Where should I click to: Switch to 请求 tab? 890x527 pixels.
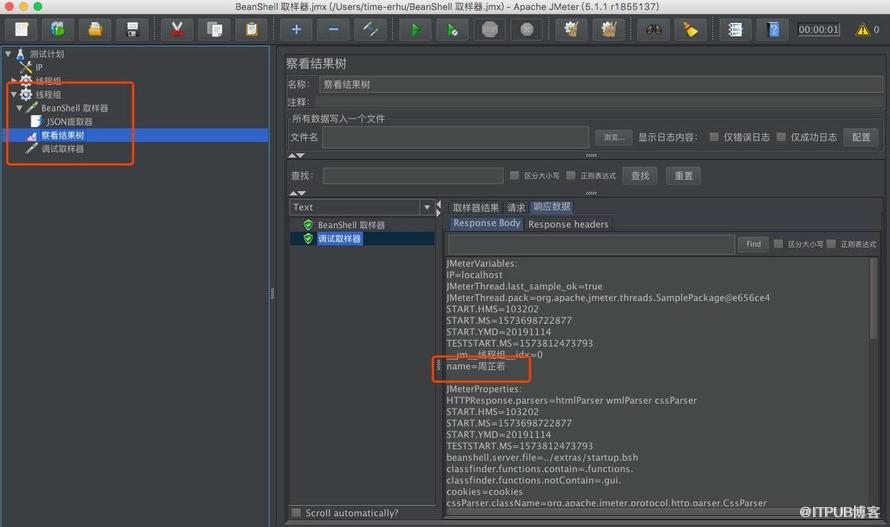coord(516,208)
